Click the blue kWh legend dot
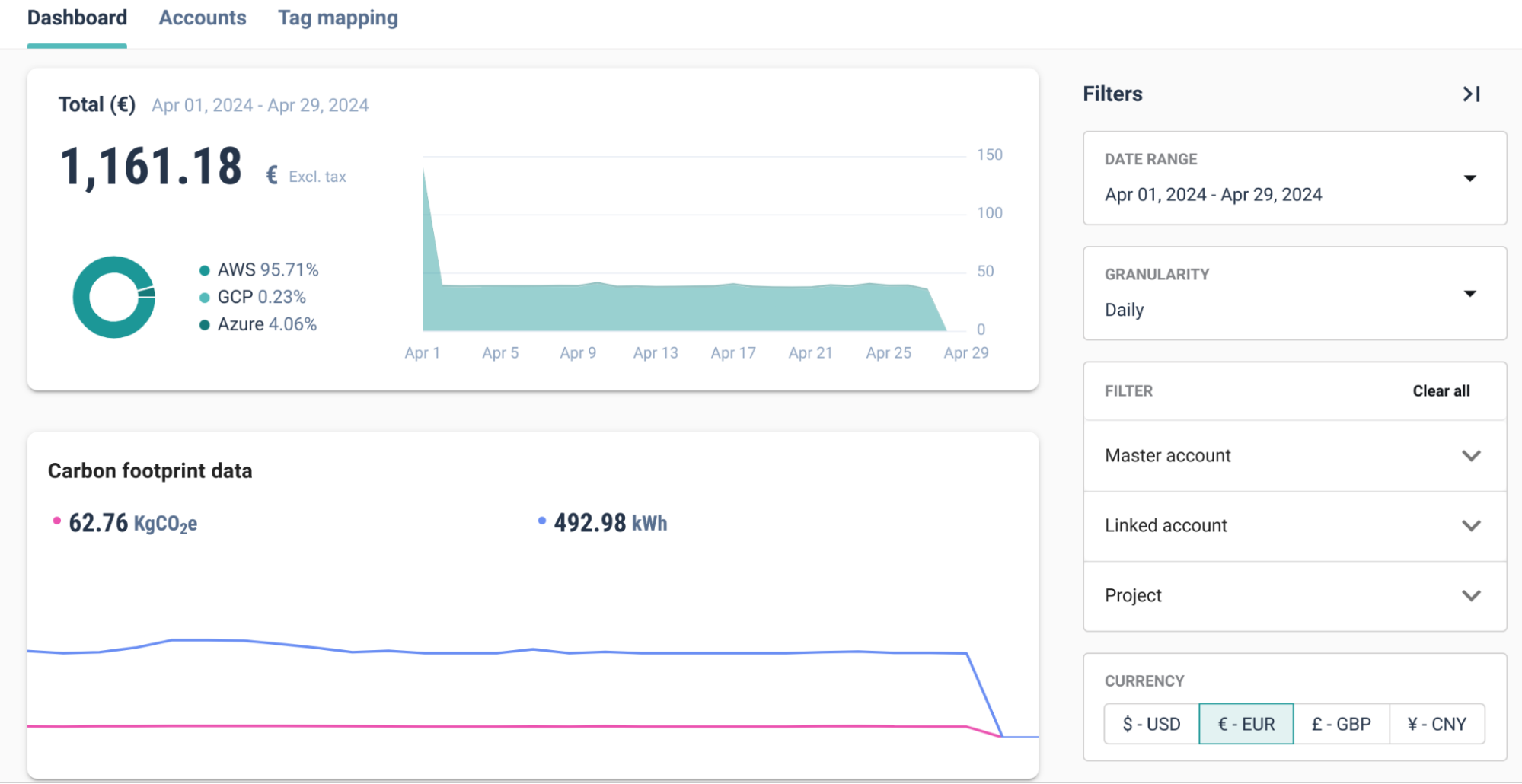 click(542, 521)
